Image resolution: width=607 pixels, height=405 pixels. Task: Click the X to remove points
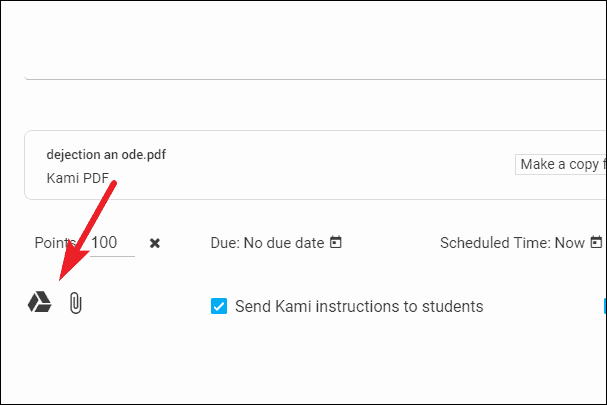[x=155, y=243]
